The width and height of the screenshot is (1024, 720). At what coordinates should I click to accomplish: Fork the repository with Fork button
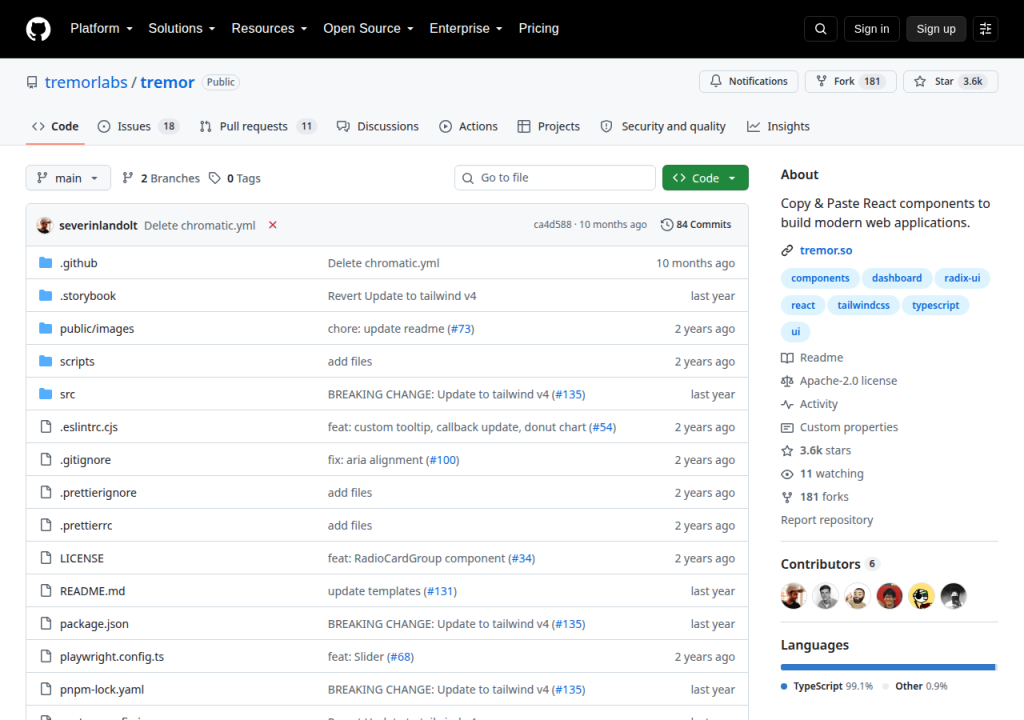(x=850, y=82)
